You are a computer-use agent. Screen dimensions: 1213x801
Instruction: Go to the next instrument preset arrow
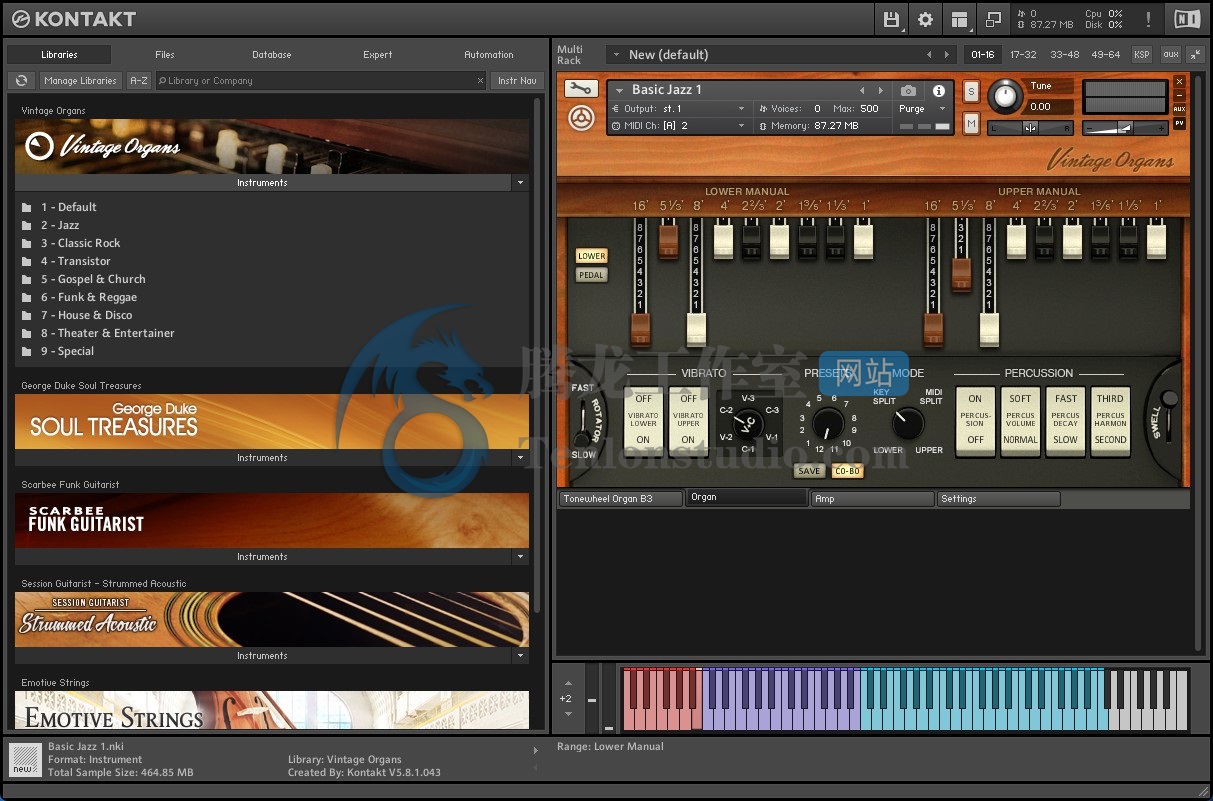[x=880, y=90]
